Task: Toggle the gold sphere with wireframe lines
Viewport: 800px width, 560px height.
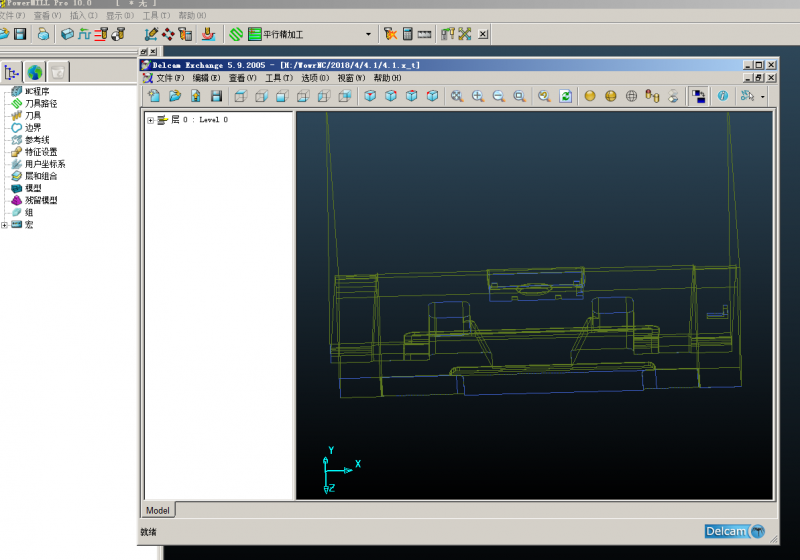Action: (610, 96)
